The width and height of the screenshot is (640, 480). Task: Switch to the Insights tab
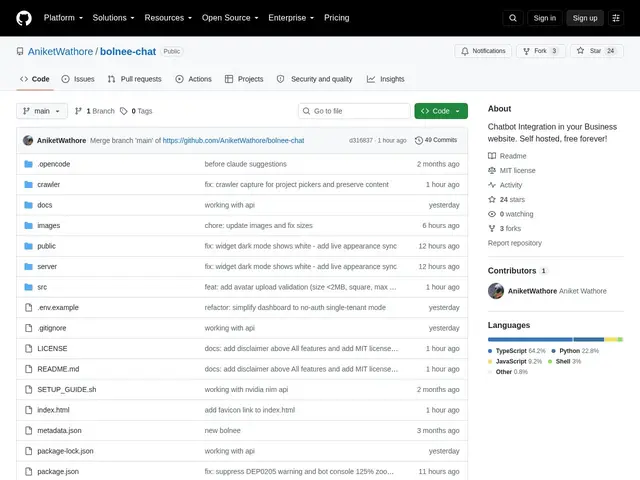385,79
